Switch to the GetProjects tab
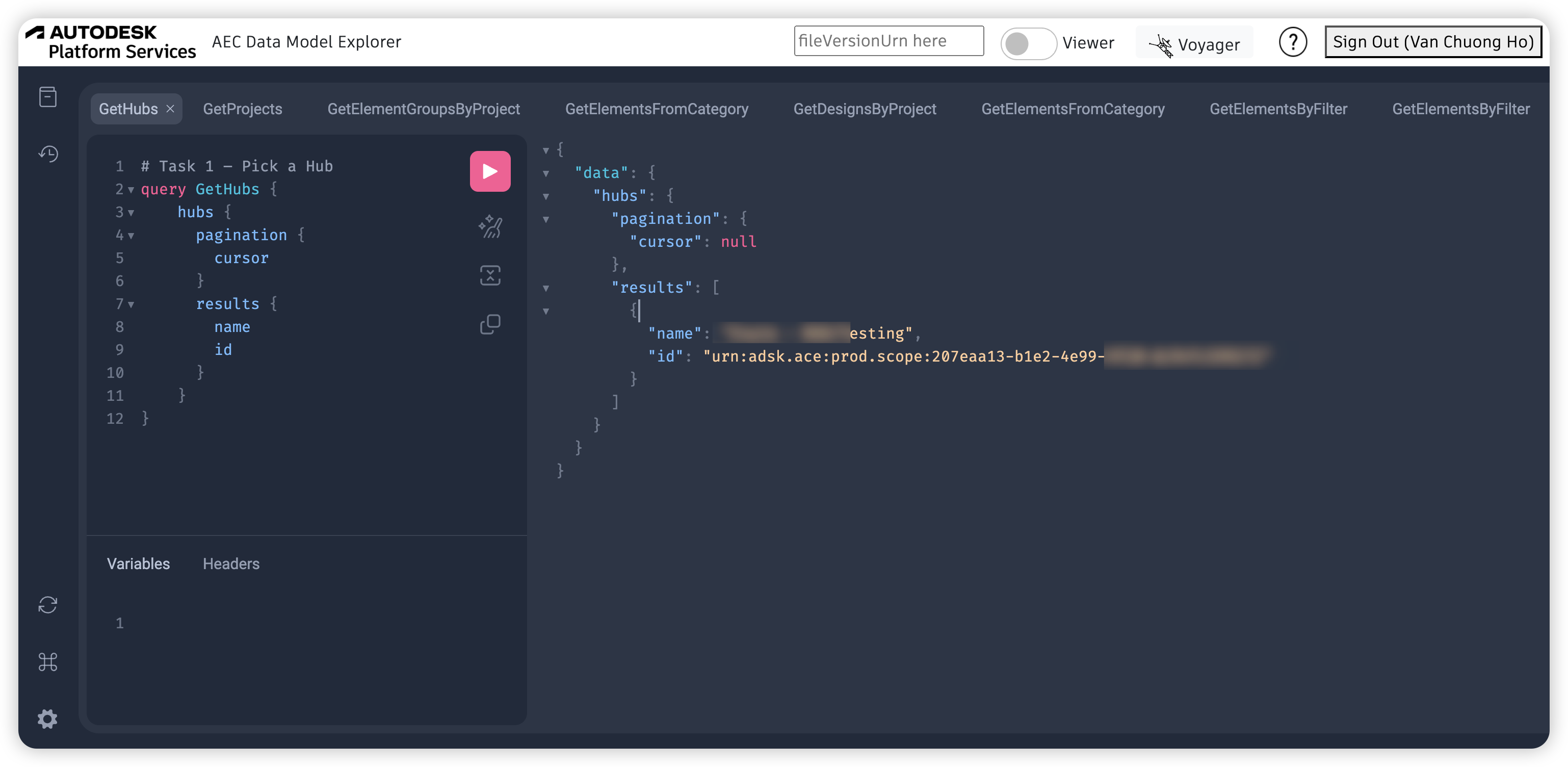 (x=242, y=109)
